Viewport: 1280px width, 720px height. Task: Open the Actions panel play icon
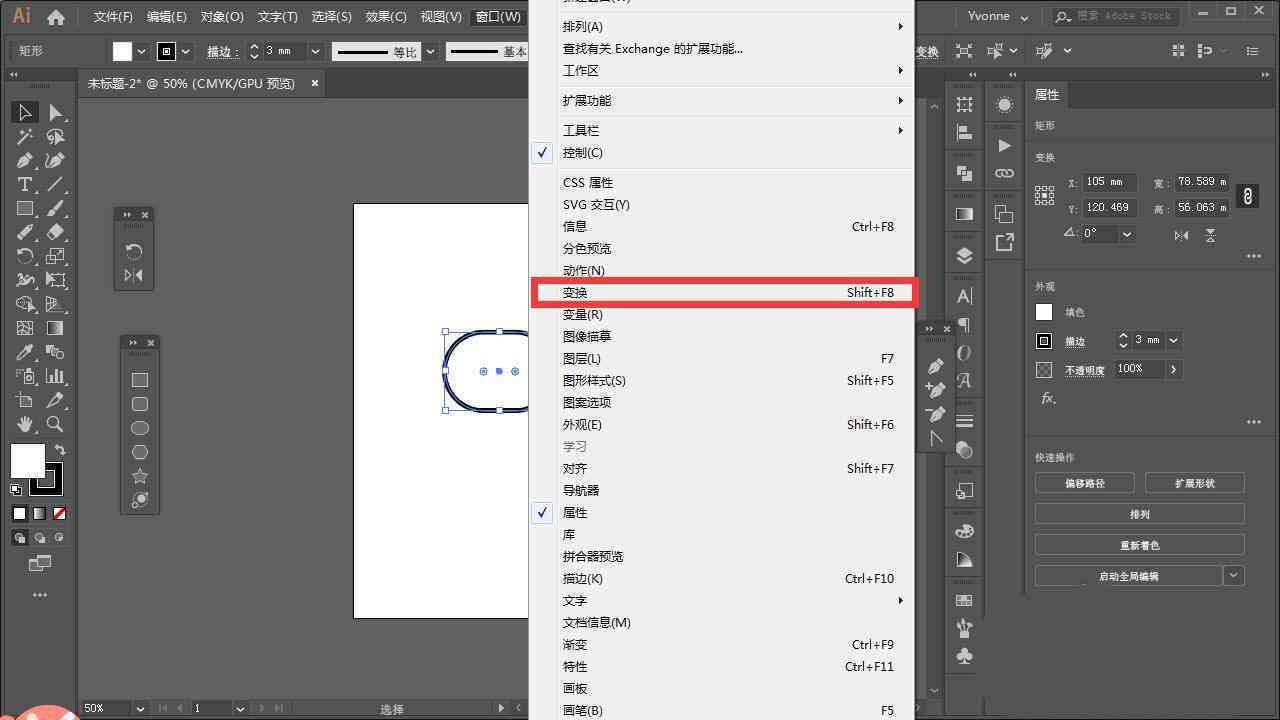[1004, 146]
